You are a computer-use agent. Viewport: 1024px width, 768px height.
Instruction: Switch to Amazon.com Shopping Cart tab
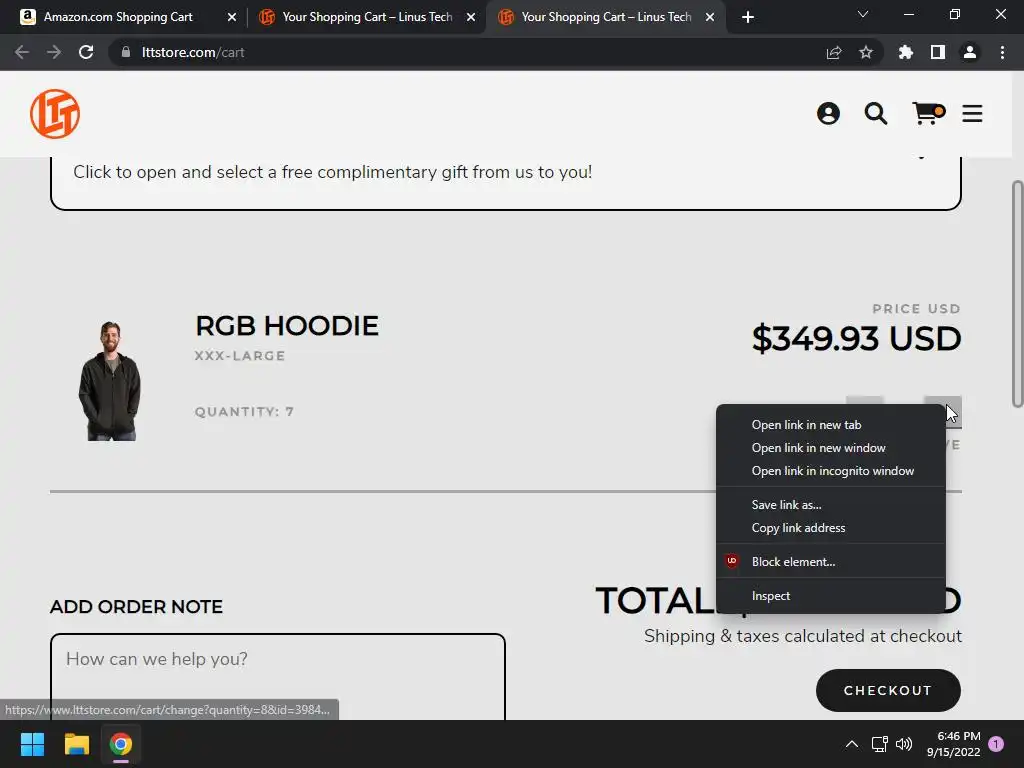point(118,17)
